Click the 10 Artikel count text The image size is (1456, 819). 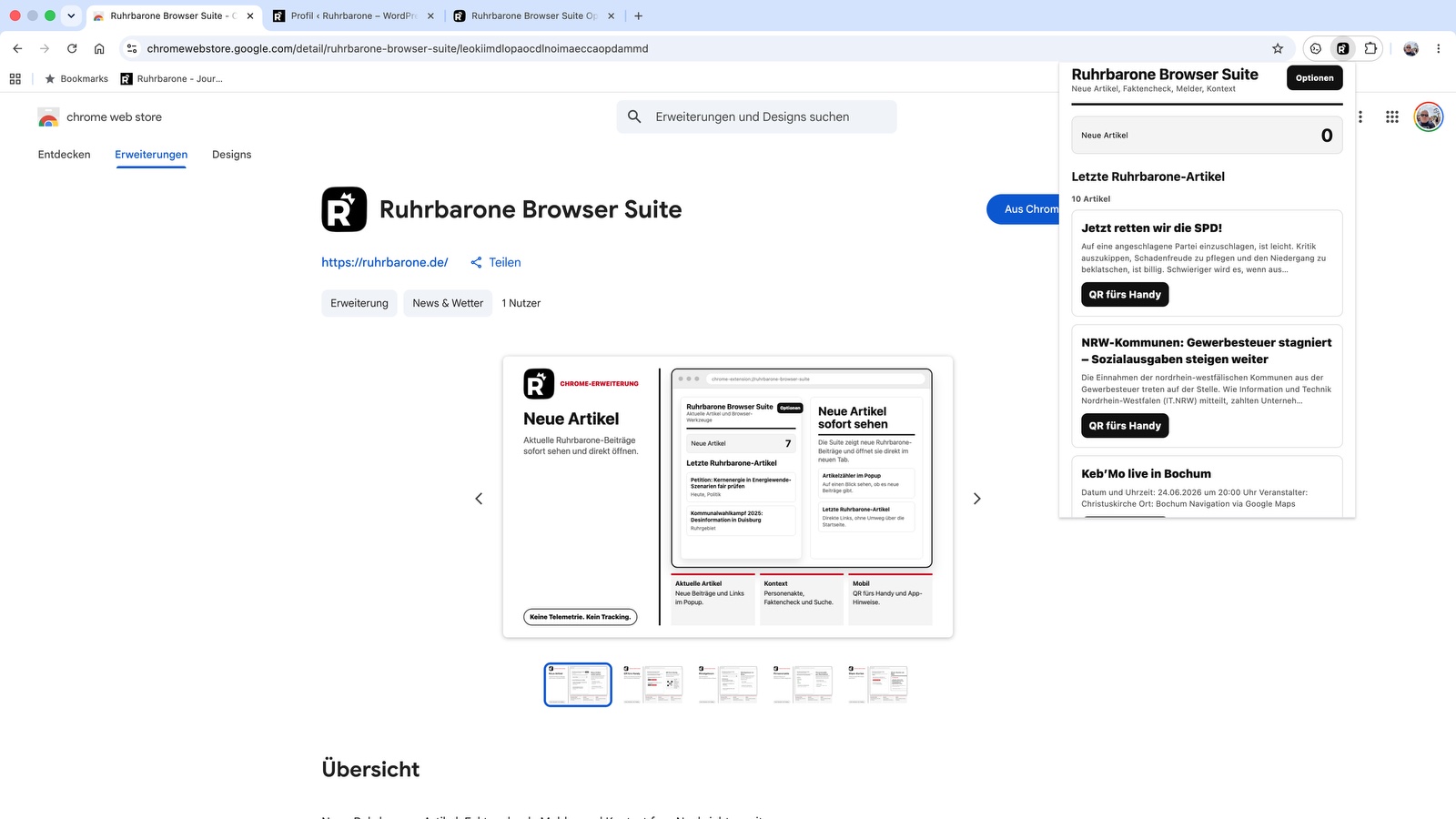point(1090,199)
